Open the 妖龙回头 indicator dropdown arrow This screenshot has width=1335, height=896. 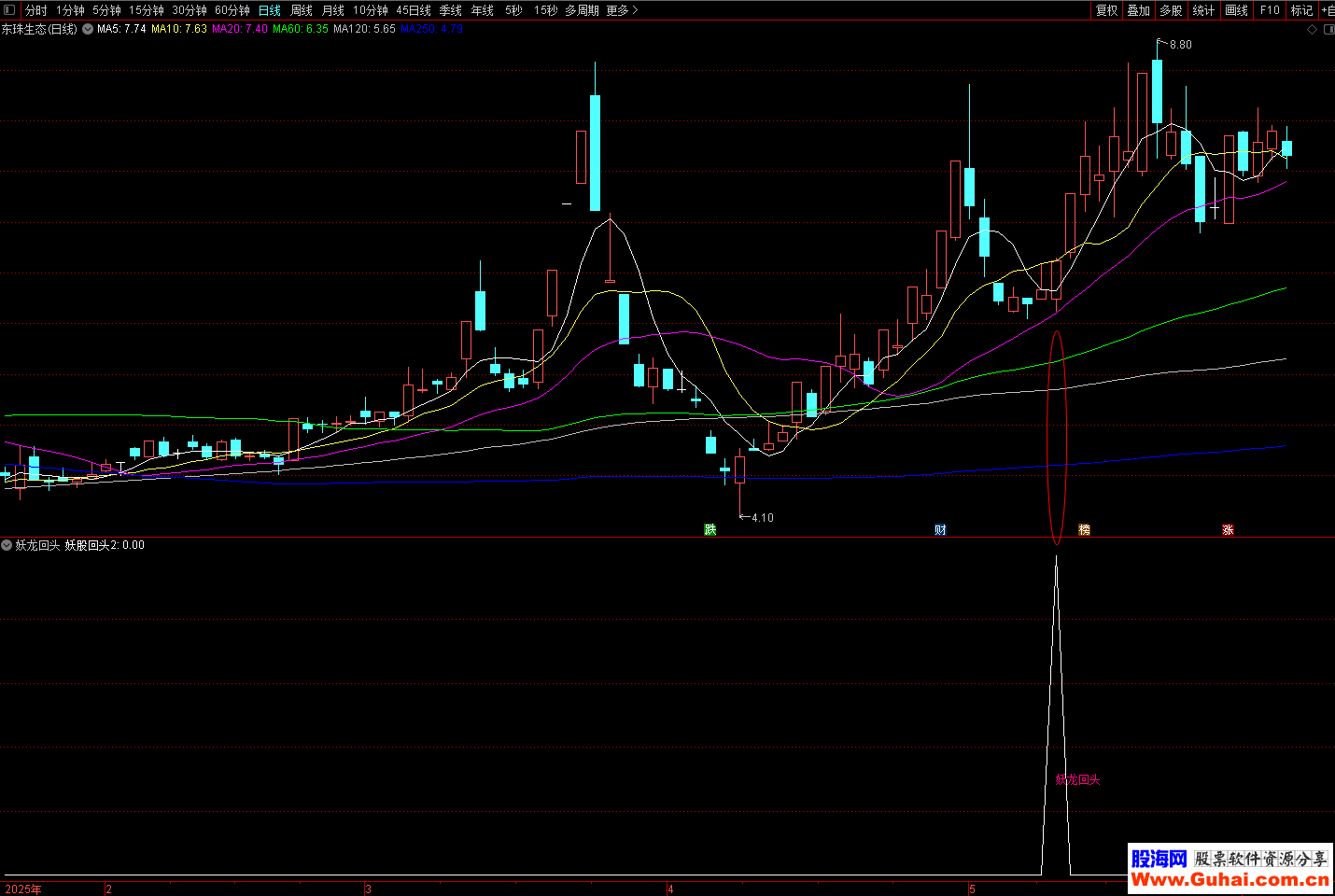(x=7, y=545)
